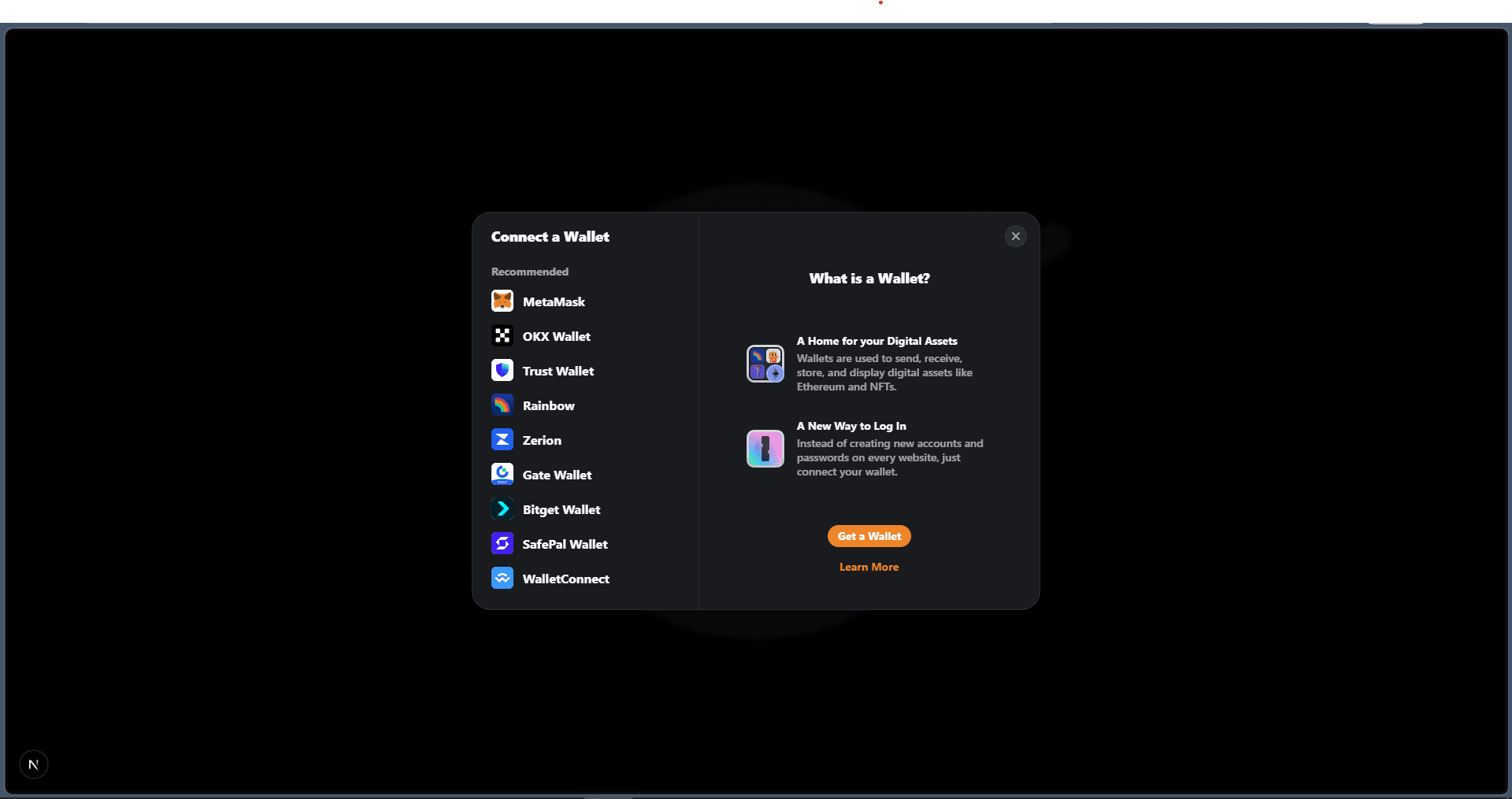This screenshot has height=799, width=1512.
Task: Click the WalletConnect blue icon
Action: pyautogui.click(x=502, y=578)
